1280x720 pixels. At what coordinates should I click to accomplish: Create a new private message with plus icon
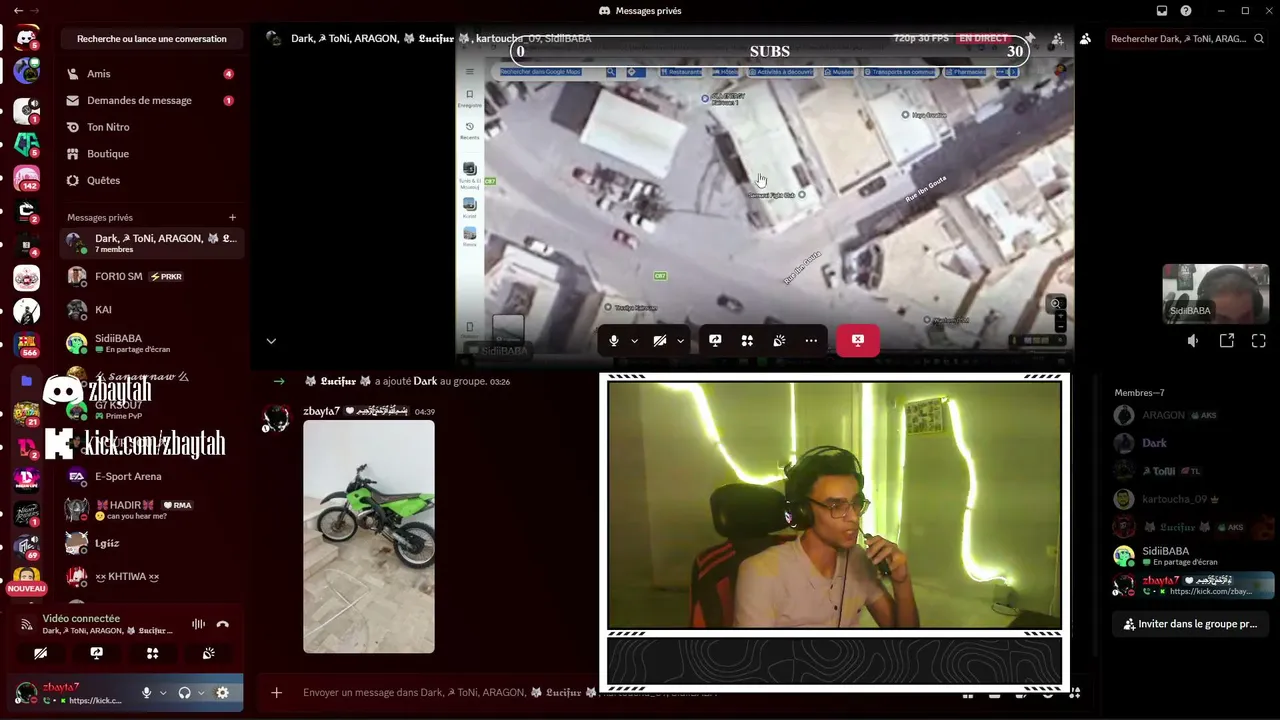(x=232, y=217)
